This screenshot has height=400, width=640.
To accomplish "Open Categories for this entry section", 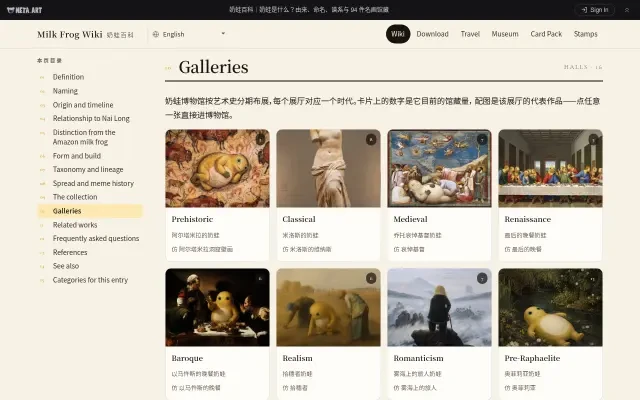I will click(x=90, y=280).
